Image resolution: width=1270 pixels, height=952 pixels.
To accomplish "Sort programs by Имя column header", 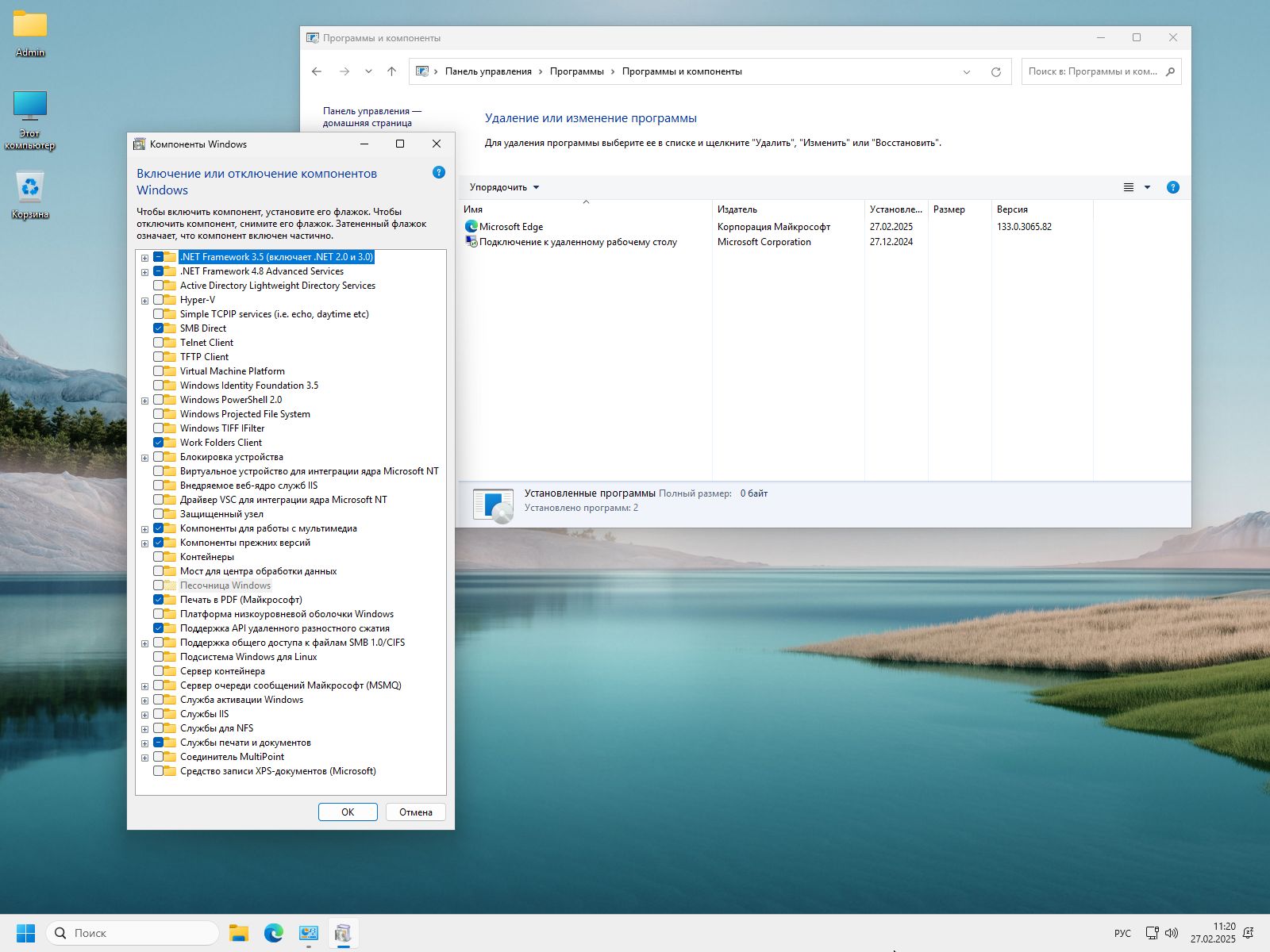I will (585, 209).
